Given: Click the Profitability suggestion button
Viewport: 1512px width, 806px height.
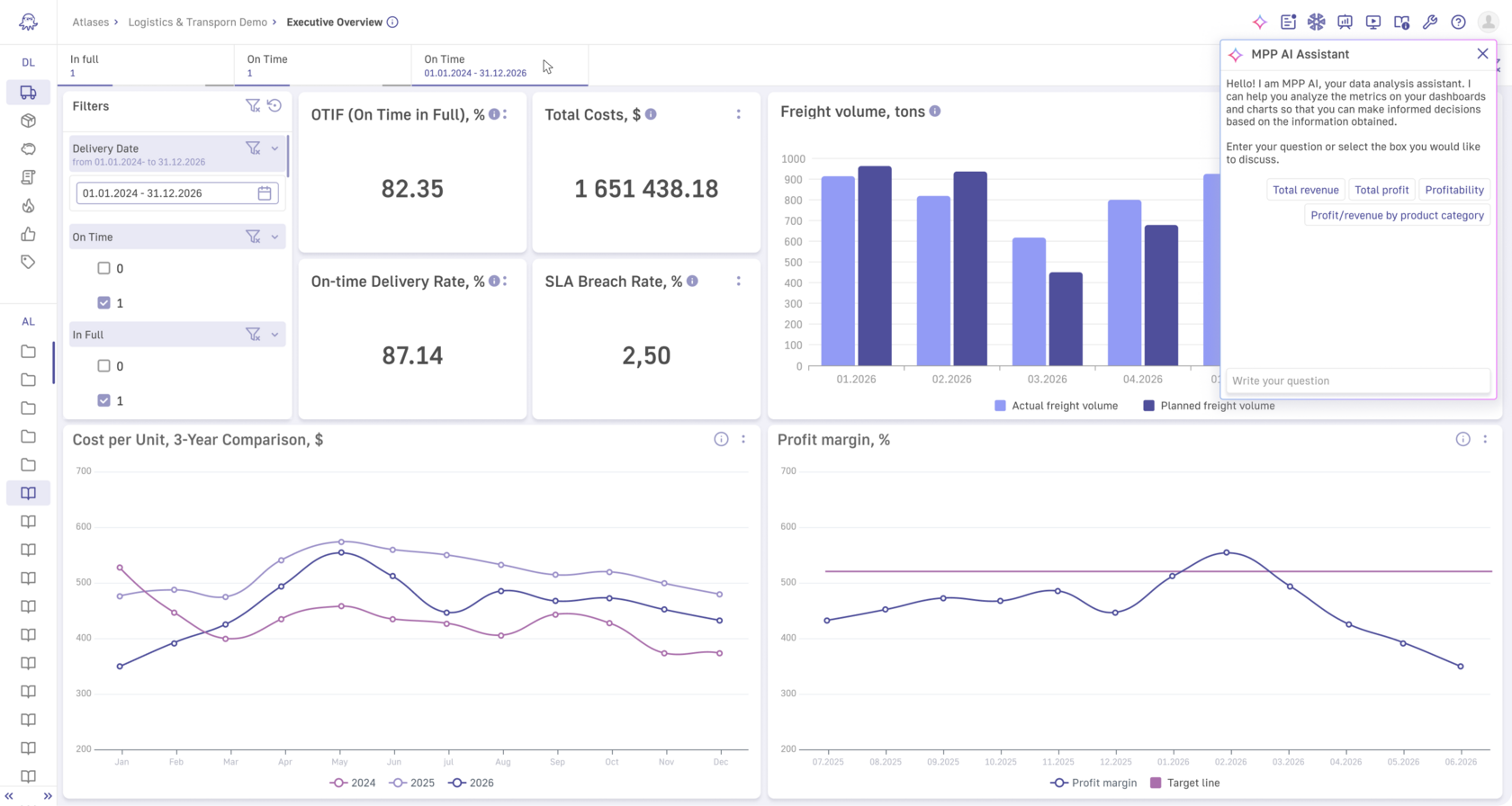Looking at the screenshot, I should 1454,190.
